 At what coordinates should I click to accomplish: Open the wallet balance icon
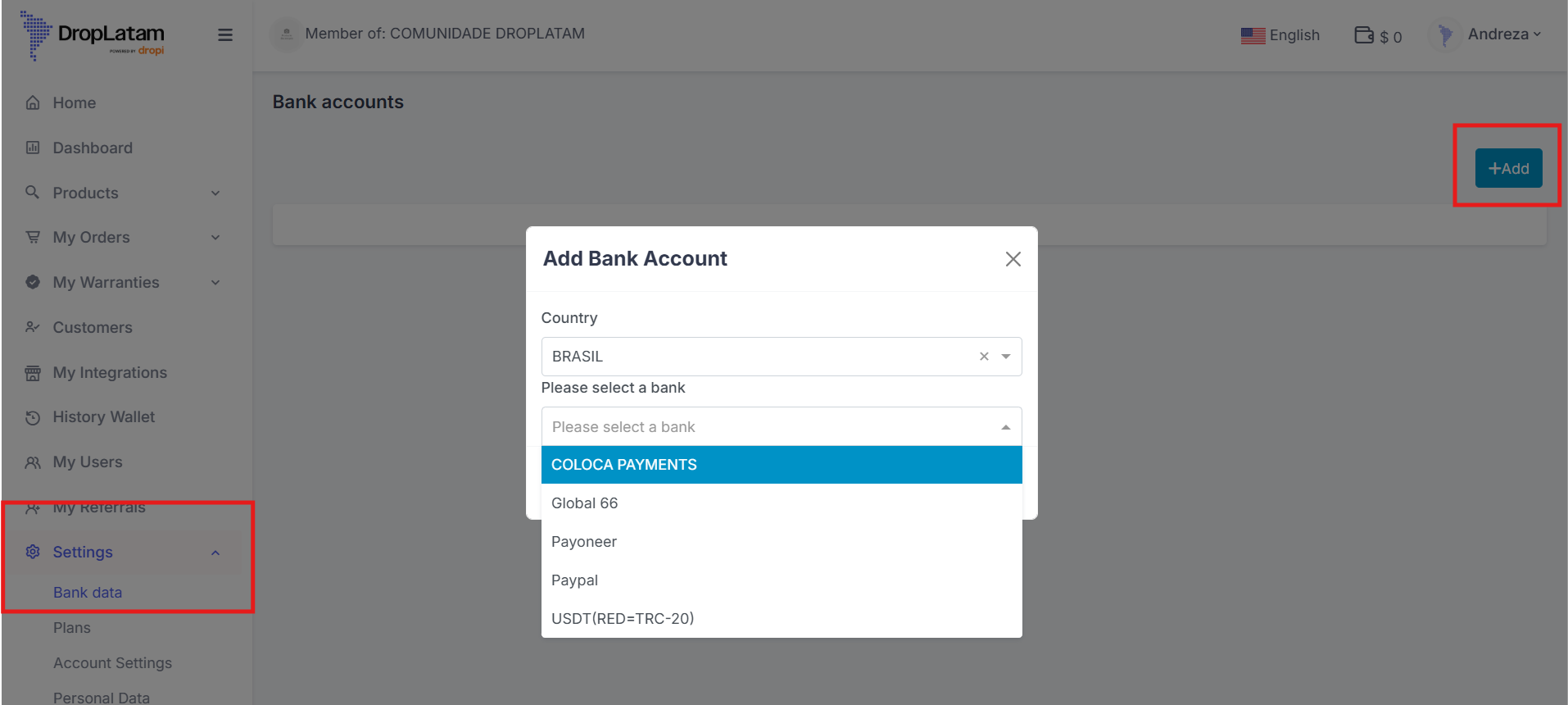[1363, 35]
